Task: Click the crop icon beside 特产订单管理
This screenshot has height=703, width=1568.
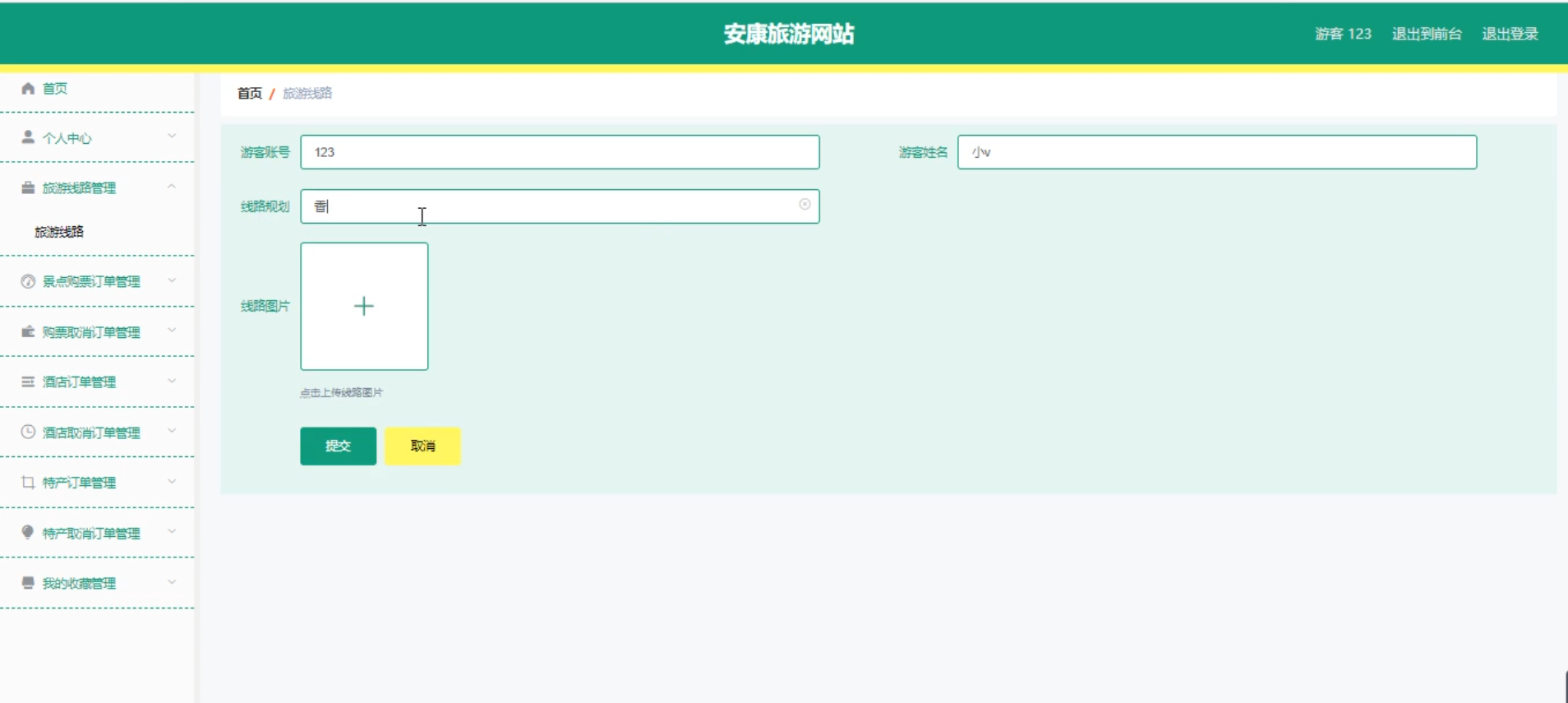Action: click(x=28, y=482)
